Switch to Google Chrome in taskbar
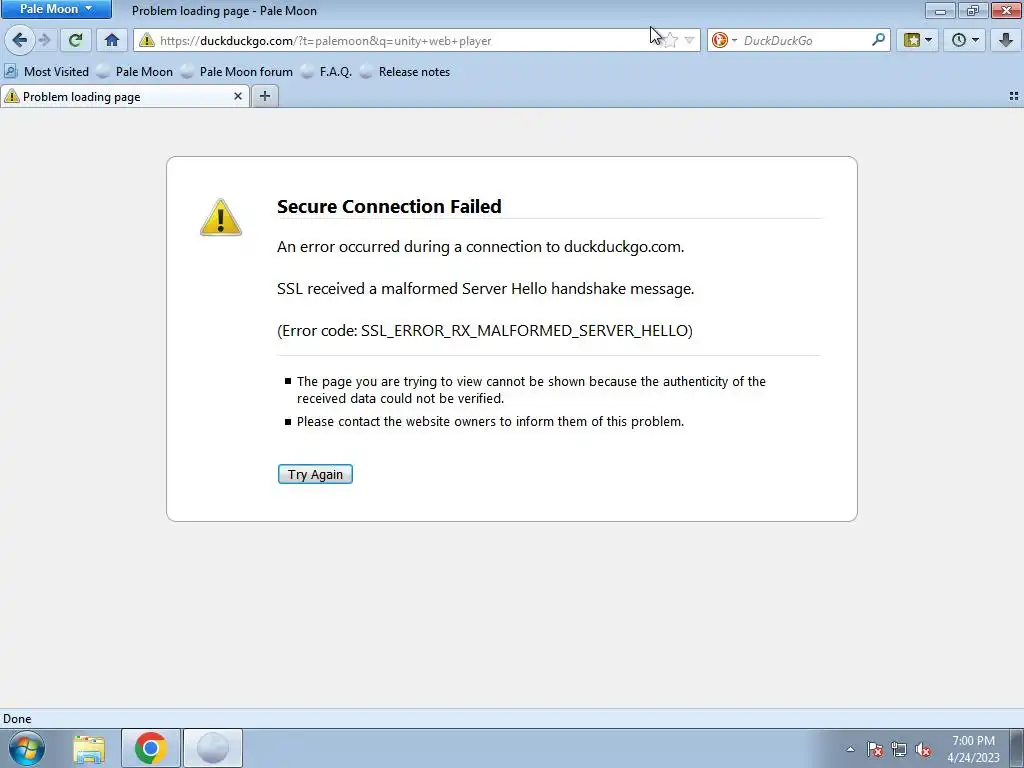This screenshot has height=768, width=1024. [151, 748]
